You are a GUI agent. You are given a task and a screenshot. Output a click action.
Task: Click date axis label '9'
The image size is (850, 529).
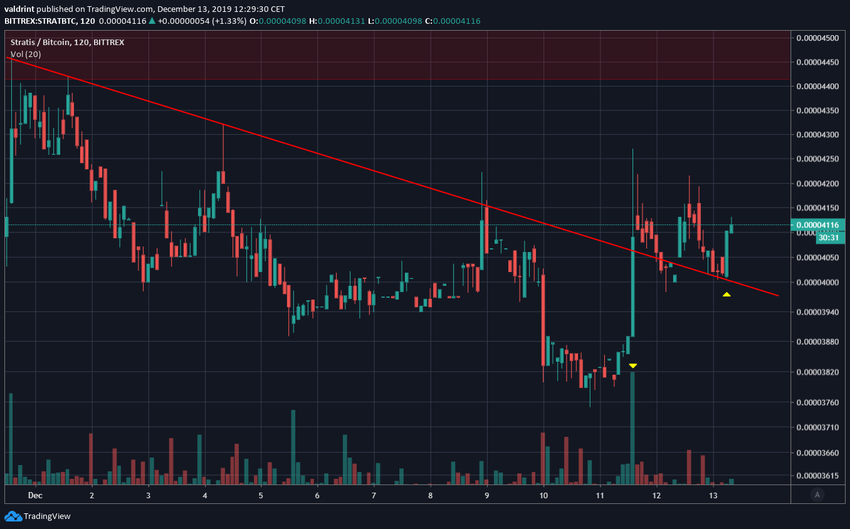pyautogui.click(x=487, y=495)
